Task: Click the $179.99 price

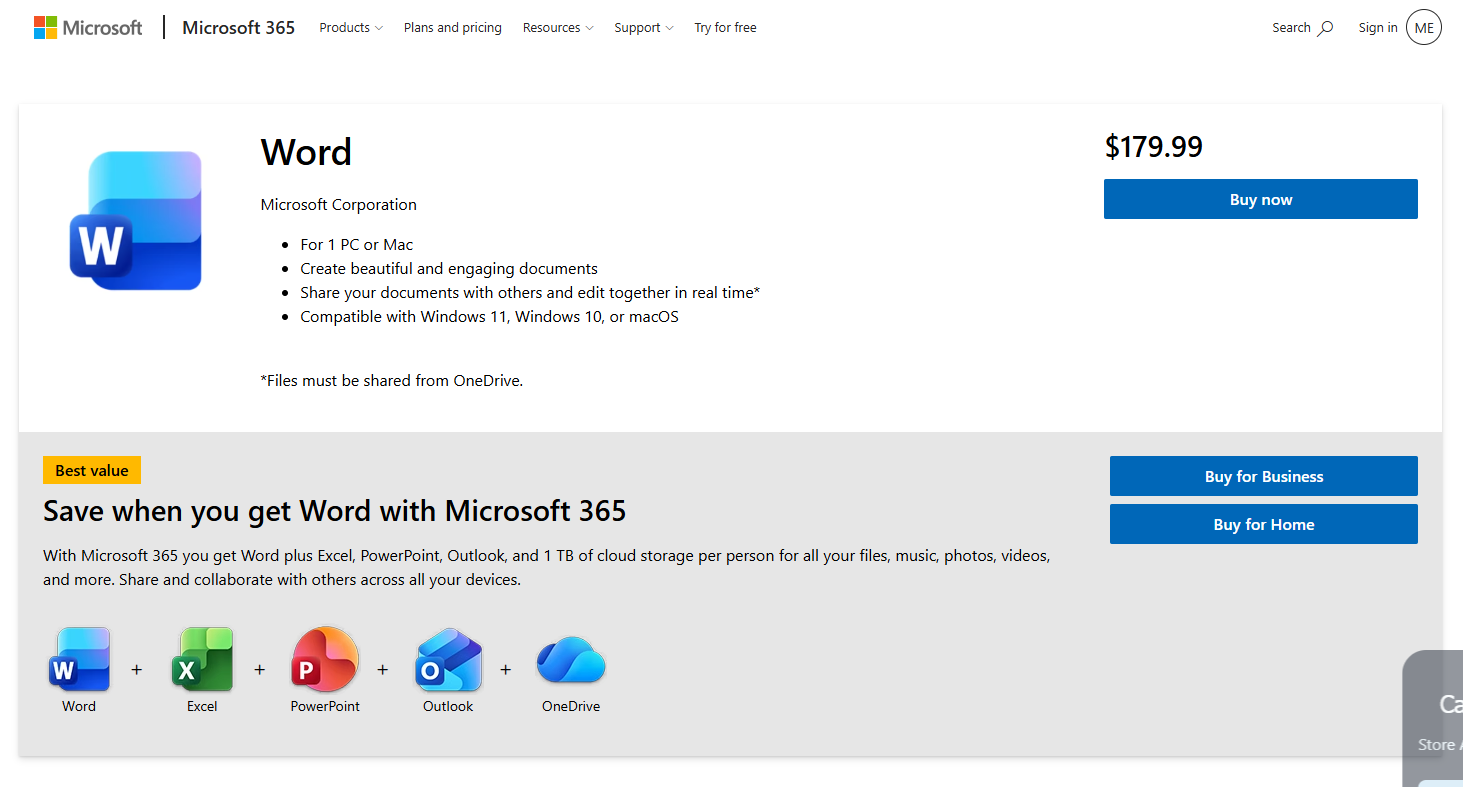Action: (x=1154, y=147)
